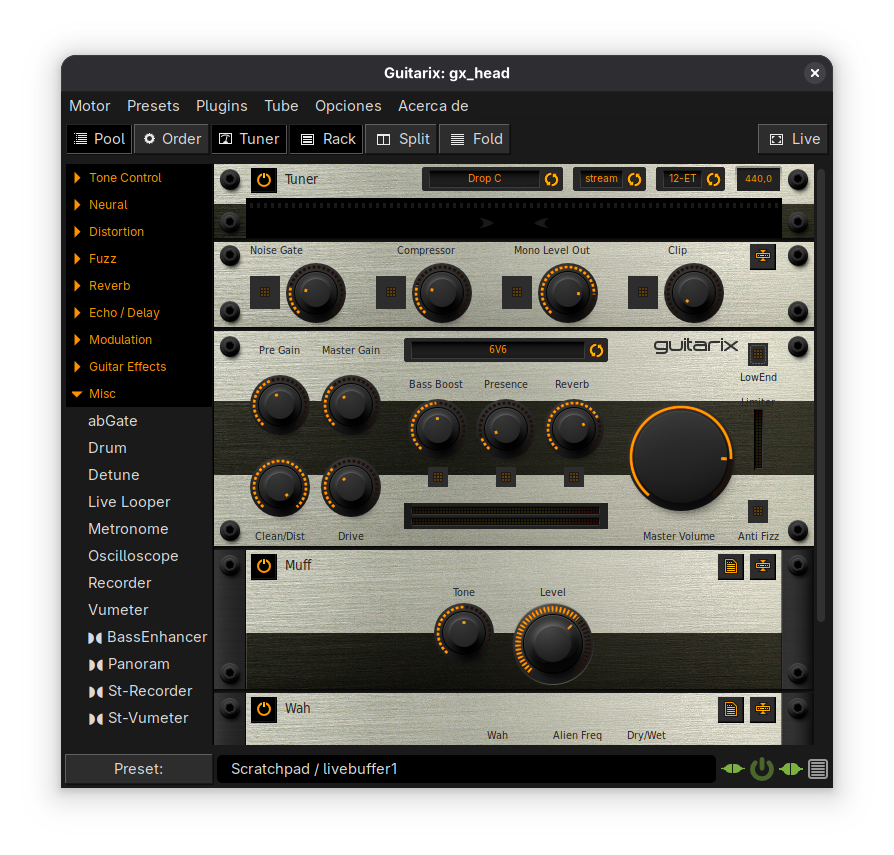894x855 pixels.
Task: Click the status bar list icon
Action: [818, 769]
